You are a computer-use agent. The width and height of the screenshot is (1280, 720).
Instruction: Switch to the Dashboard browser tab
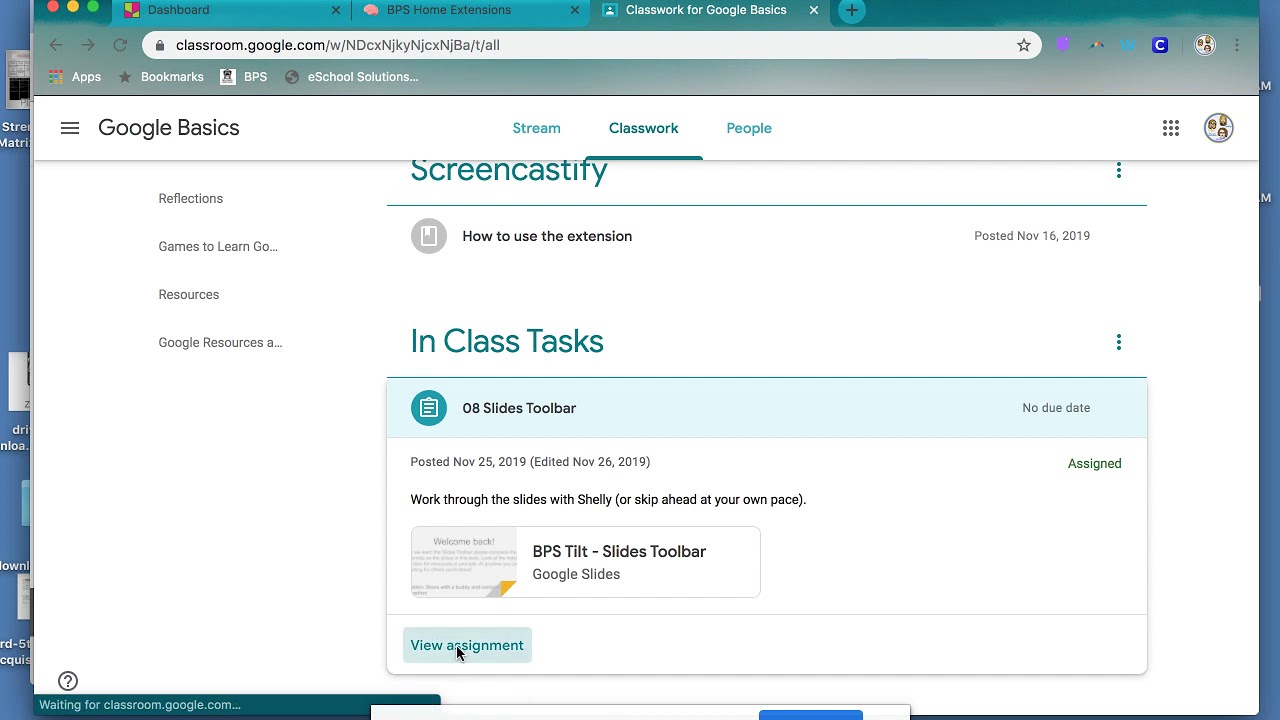tap(232, 10)
